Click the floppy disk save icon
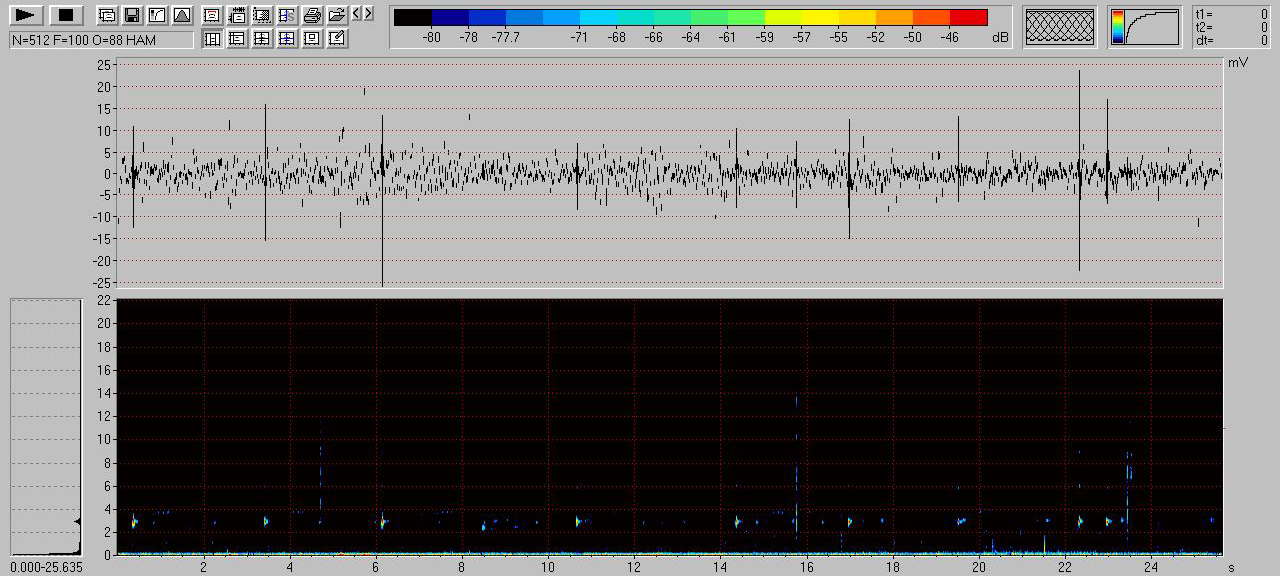Viewport: 1280px width, 576px height. pyautogui.click(x=131, y=15)
